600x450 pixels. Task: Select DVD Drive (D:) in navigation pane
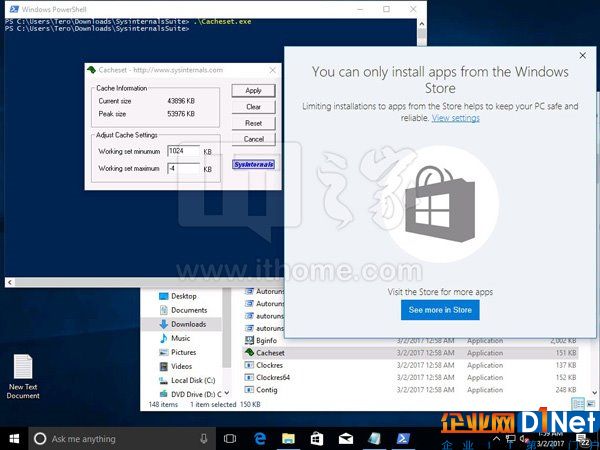(196, 394)
